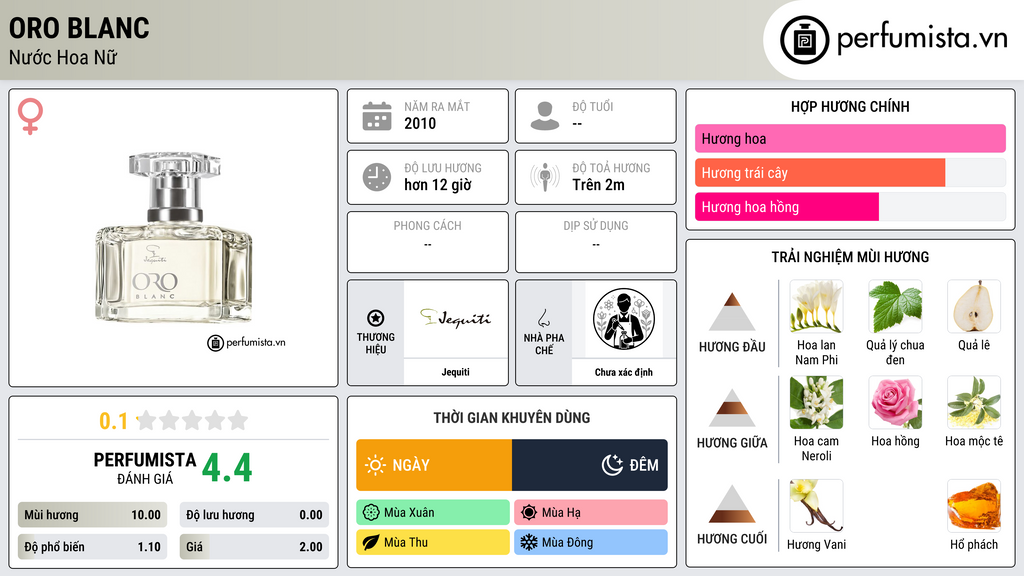Click the Trên 2m sillage value
The width and height of the screenshot is (1024, 576).
click(598, 185)
